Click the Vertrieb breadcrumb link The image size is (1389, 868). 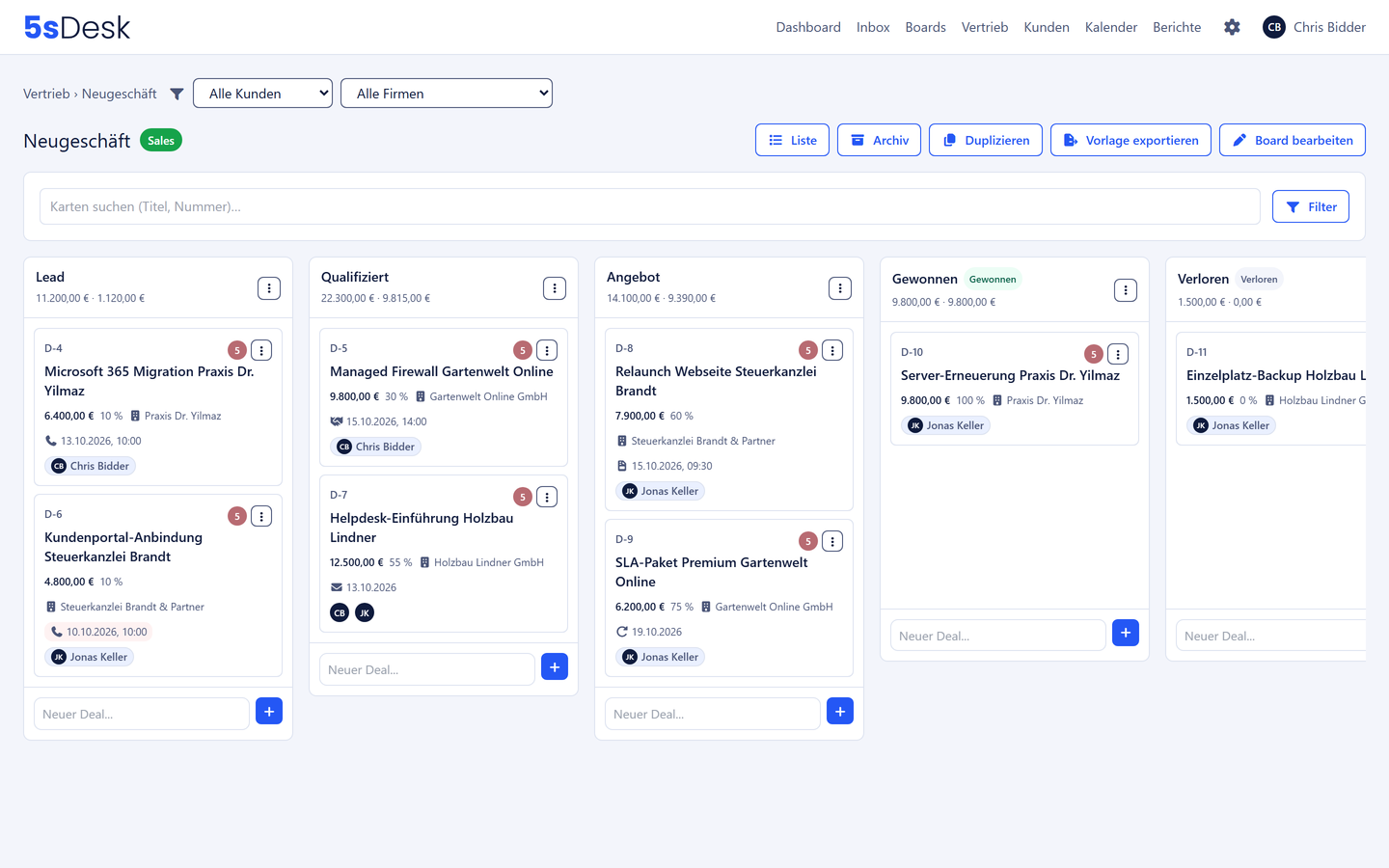(x=46, y=94)
